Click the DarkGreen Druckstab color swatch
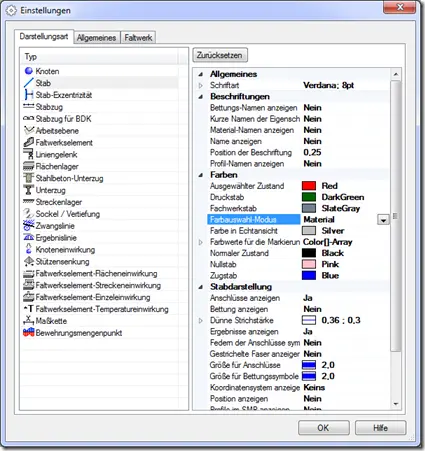Viewport: 425px width, 451px height. pos(309,197)
